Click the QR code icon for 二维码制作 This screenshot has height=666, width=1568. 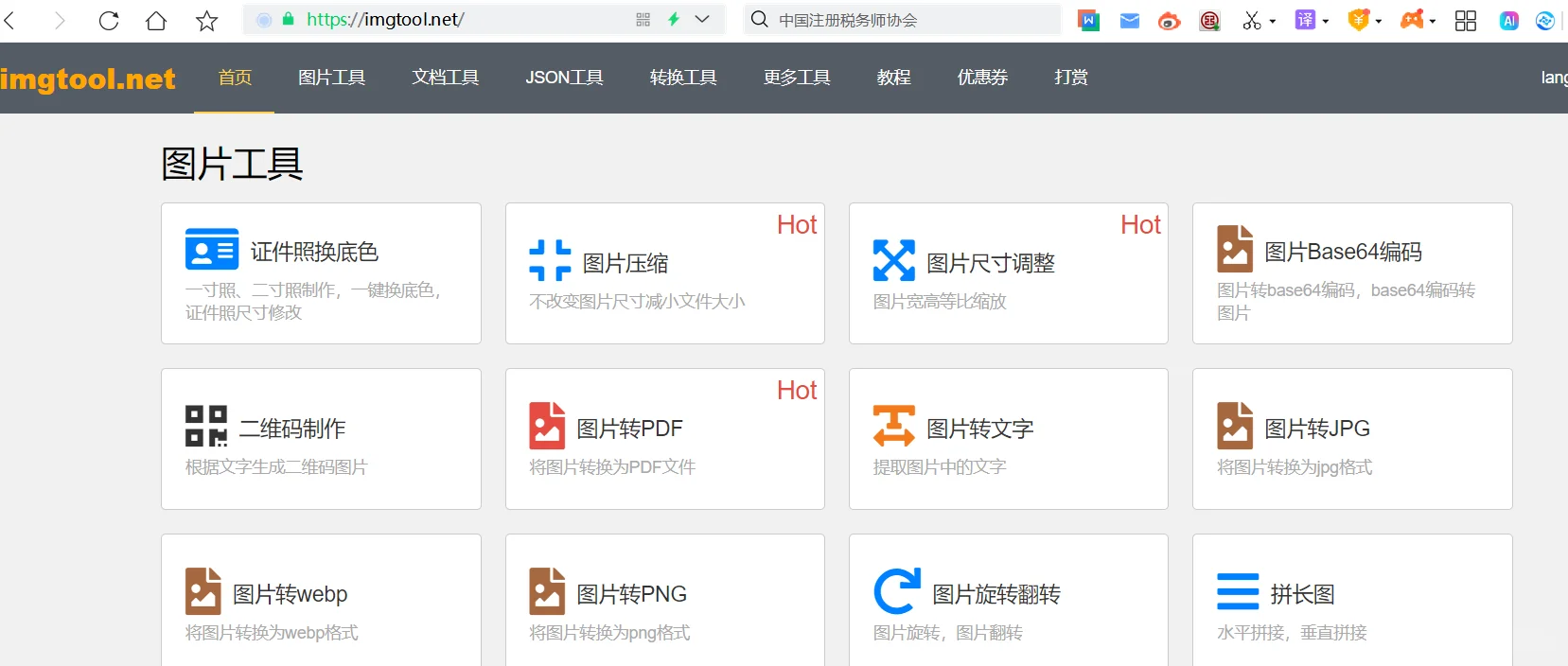pyautogui.click(x=206, y=426)
